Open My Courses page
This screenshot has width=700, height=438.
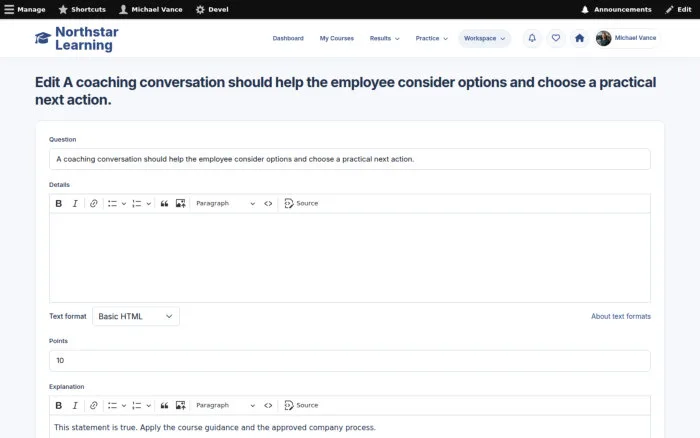(337, 38)
